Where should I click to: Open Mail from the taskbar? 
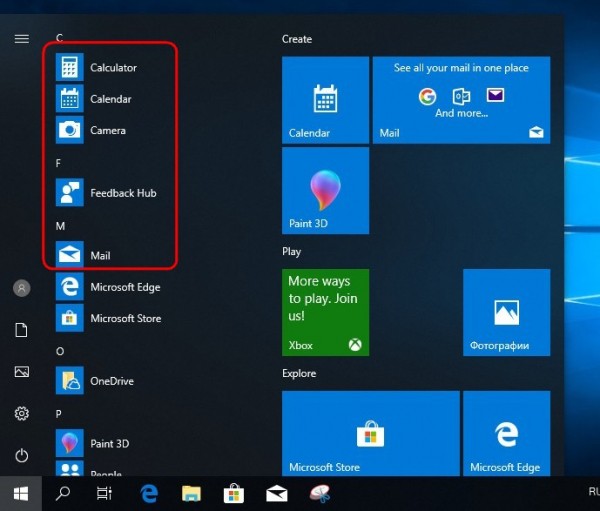[277, 493]
